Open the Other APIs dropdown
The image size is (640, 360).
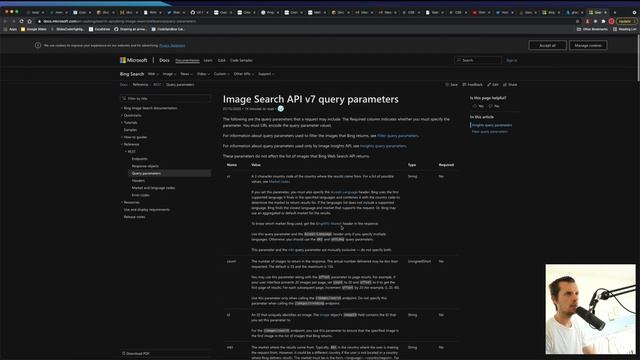coord(244,74)
